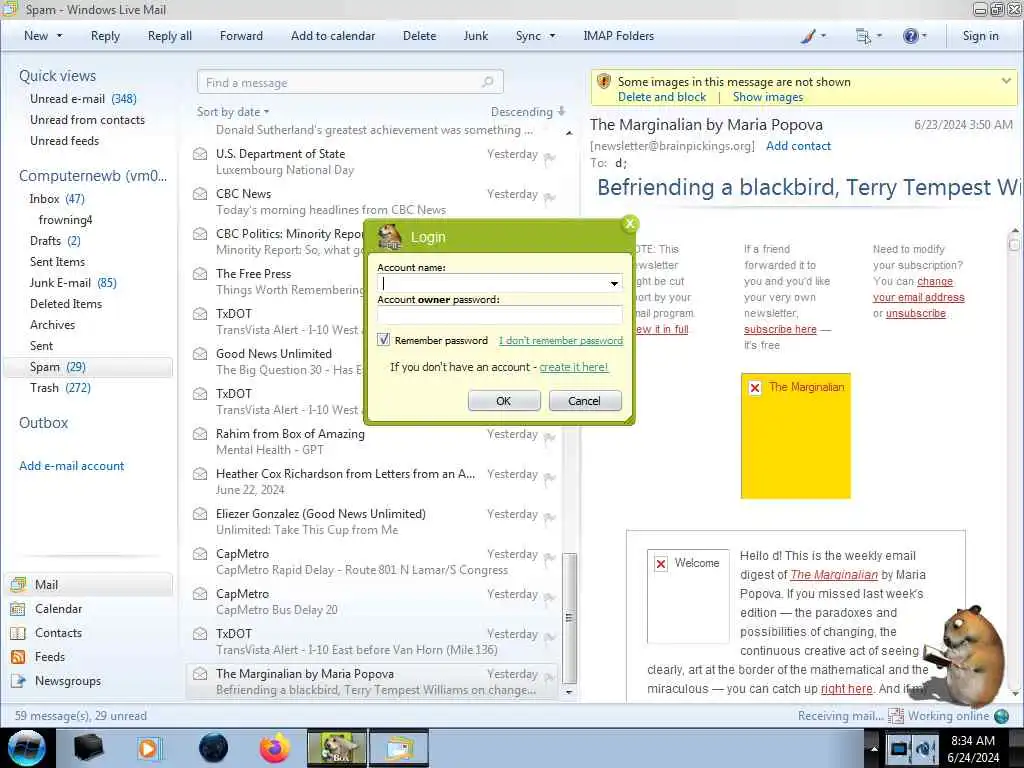Click the envelope icon beside CBC News
Image resolution: width=1024 pixels, height=768 pixels.
(x=200, y=194)
